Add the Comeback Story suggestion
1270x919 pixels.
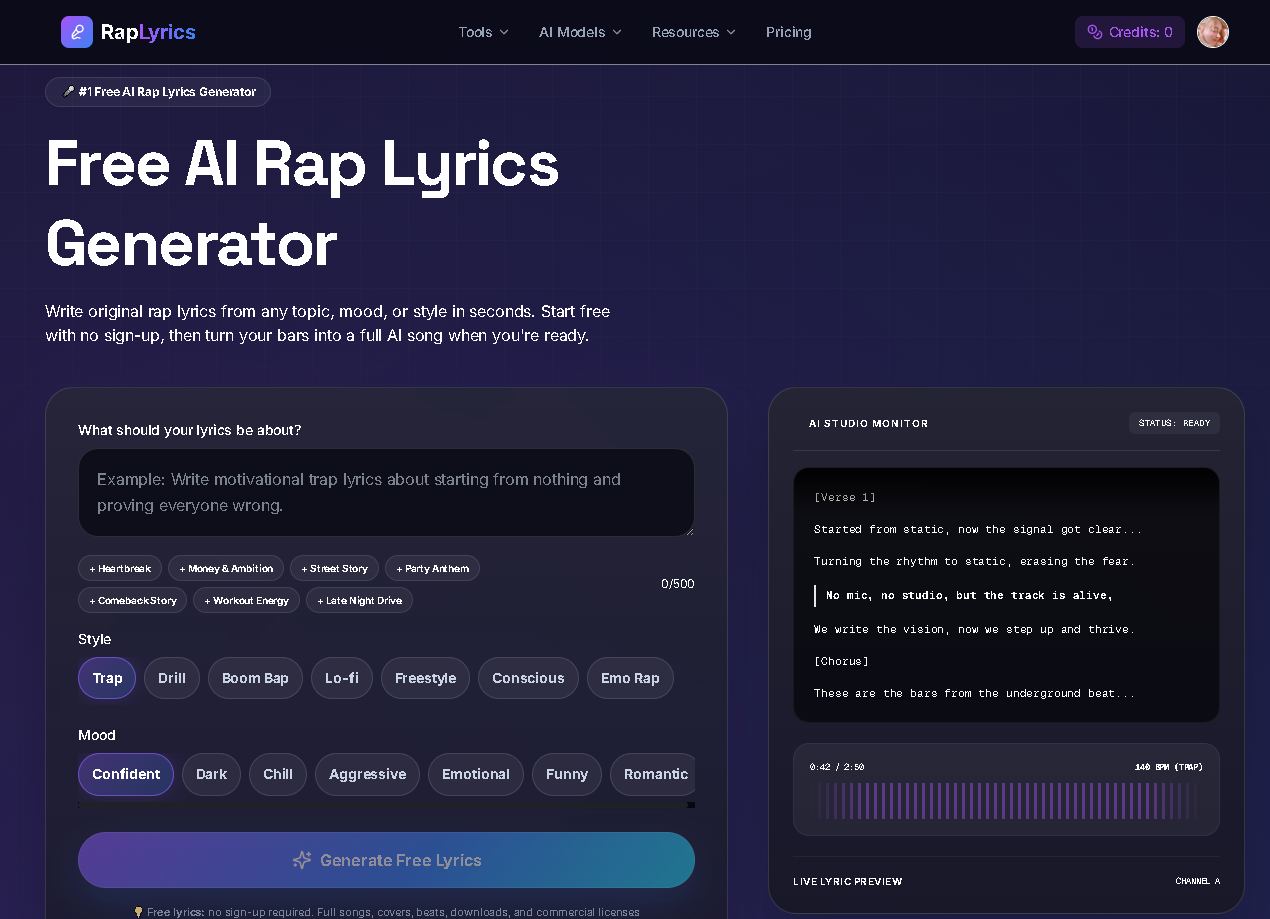[132, 600]
